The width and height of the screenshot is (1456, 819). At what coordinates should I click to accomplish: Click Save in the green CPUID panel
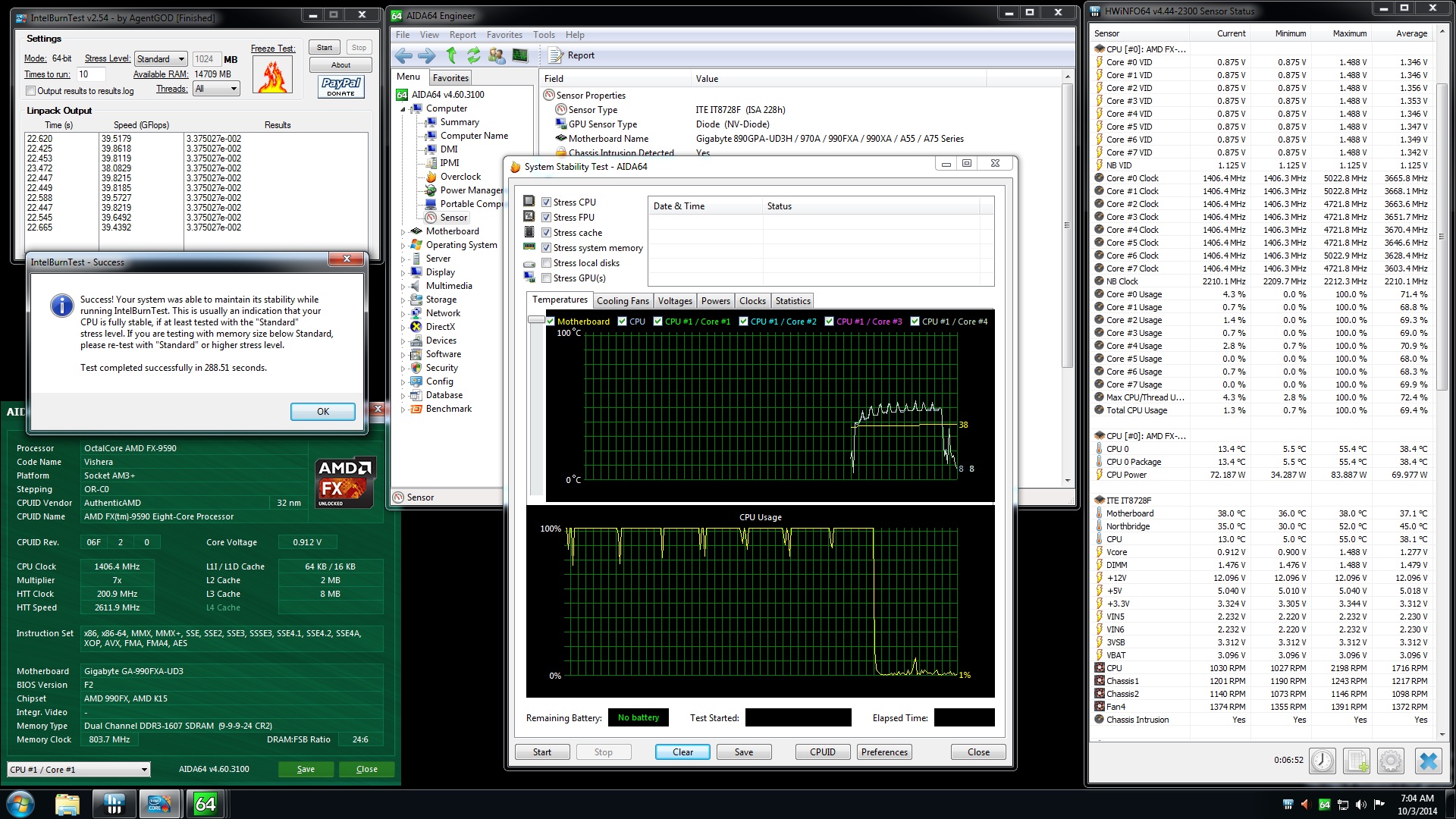[x=306, y=769]
